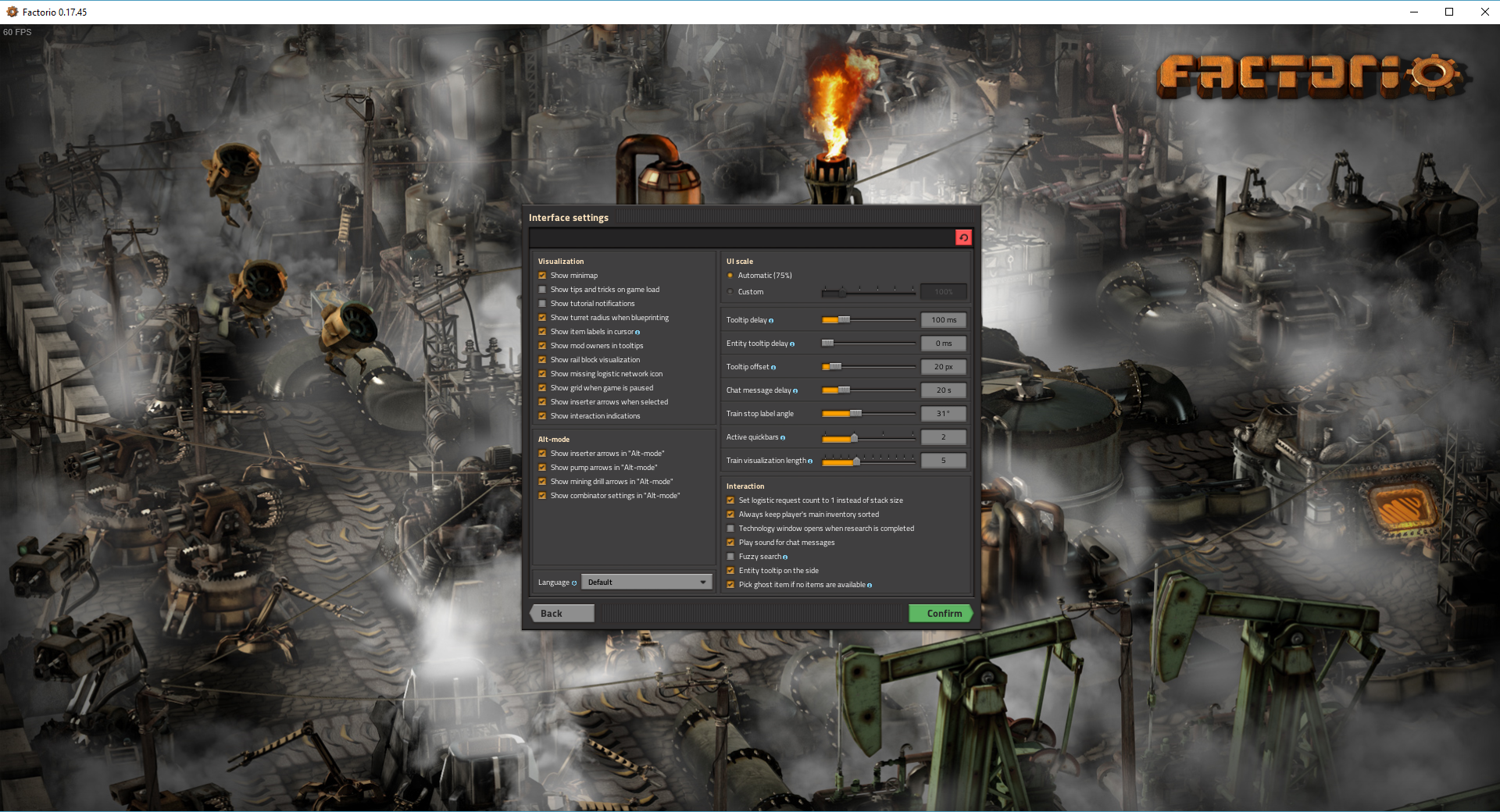Adjust the Chat message delay slider
Screen dimensions: 1500x812
(x=868, y=390)
